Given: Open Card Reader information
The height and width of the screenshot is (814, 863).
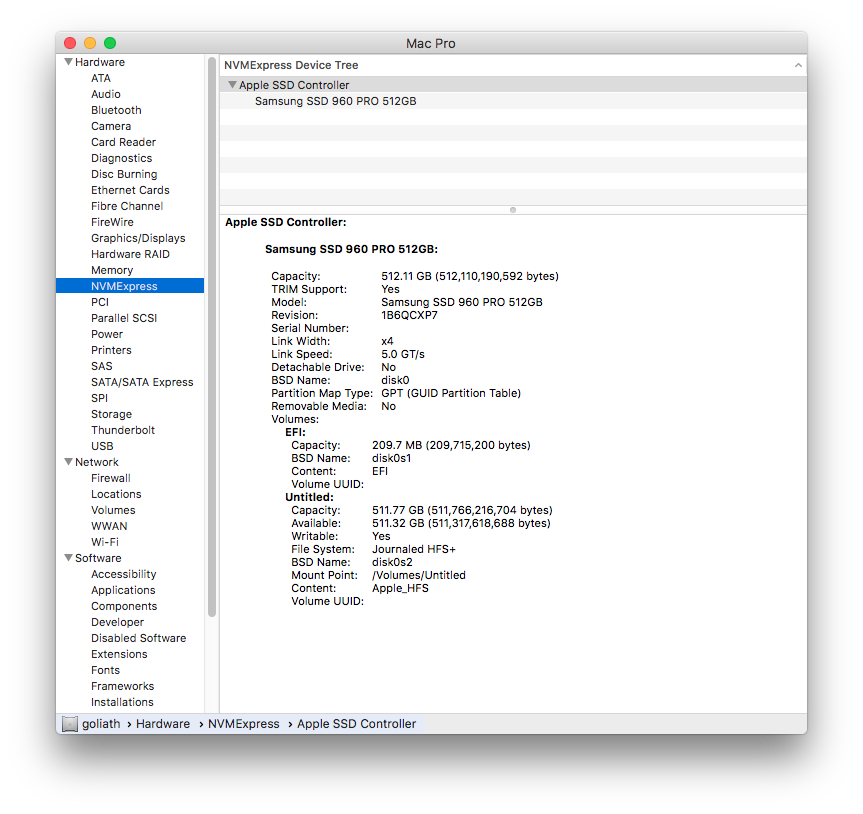Looking at the screenshot, I should [x=123, y=142].
